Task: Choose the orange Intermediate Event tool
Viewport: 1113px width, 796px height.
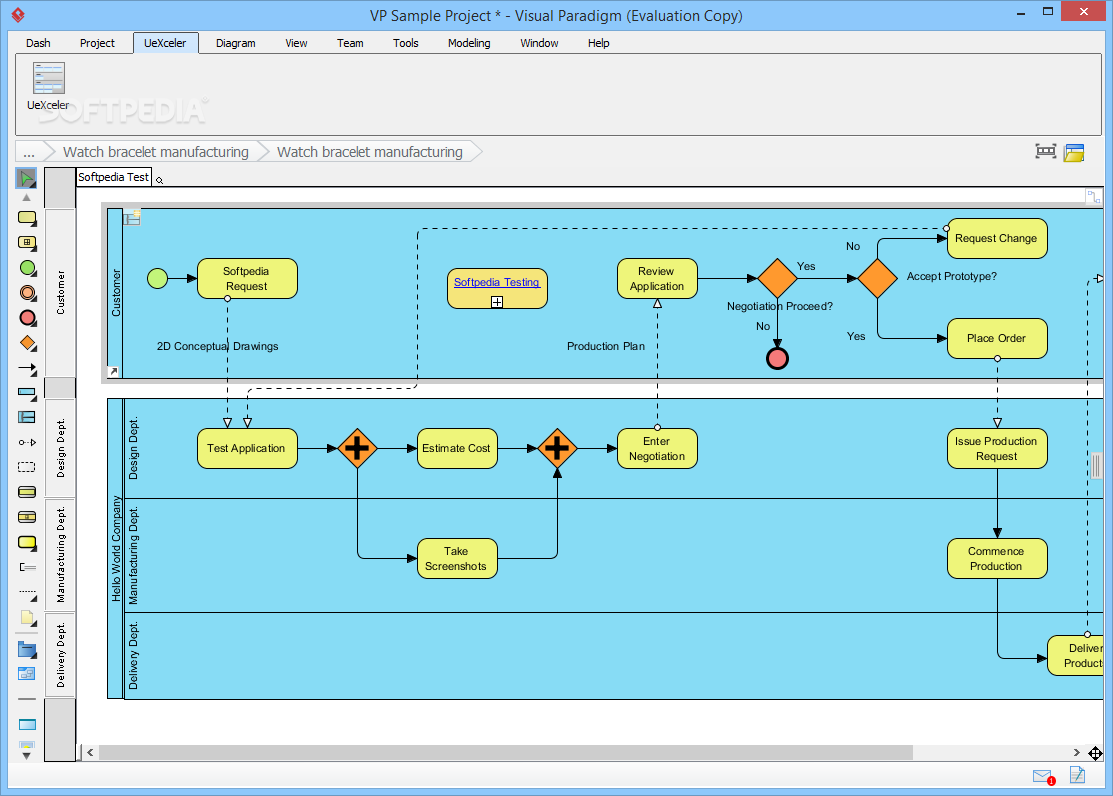Action: coord(27,293)
